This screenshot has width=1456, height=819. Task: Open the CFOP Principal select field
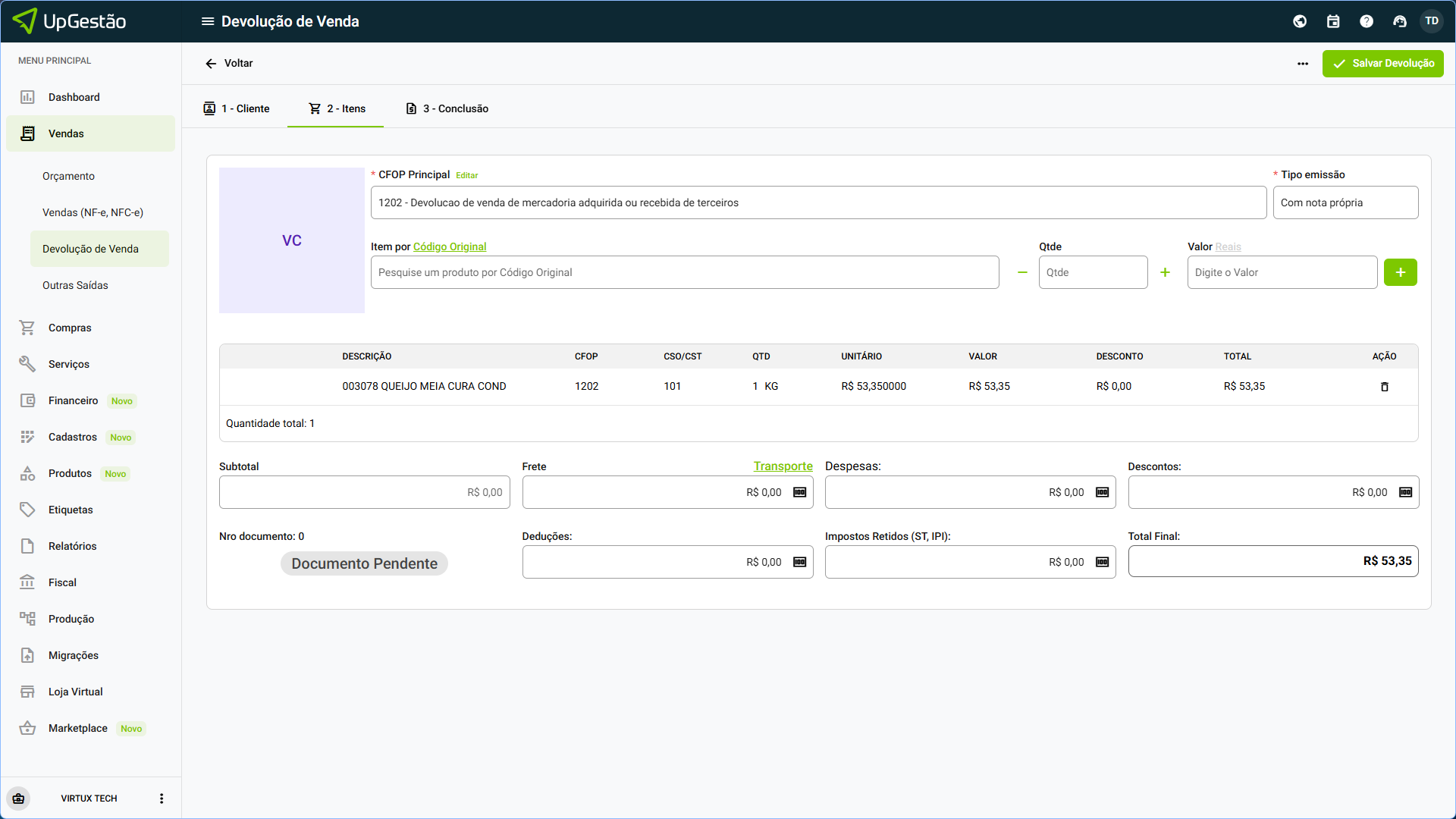(817, 202)
